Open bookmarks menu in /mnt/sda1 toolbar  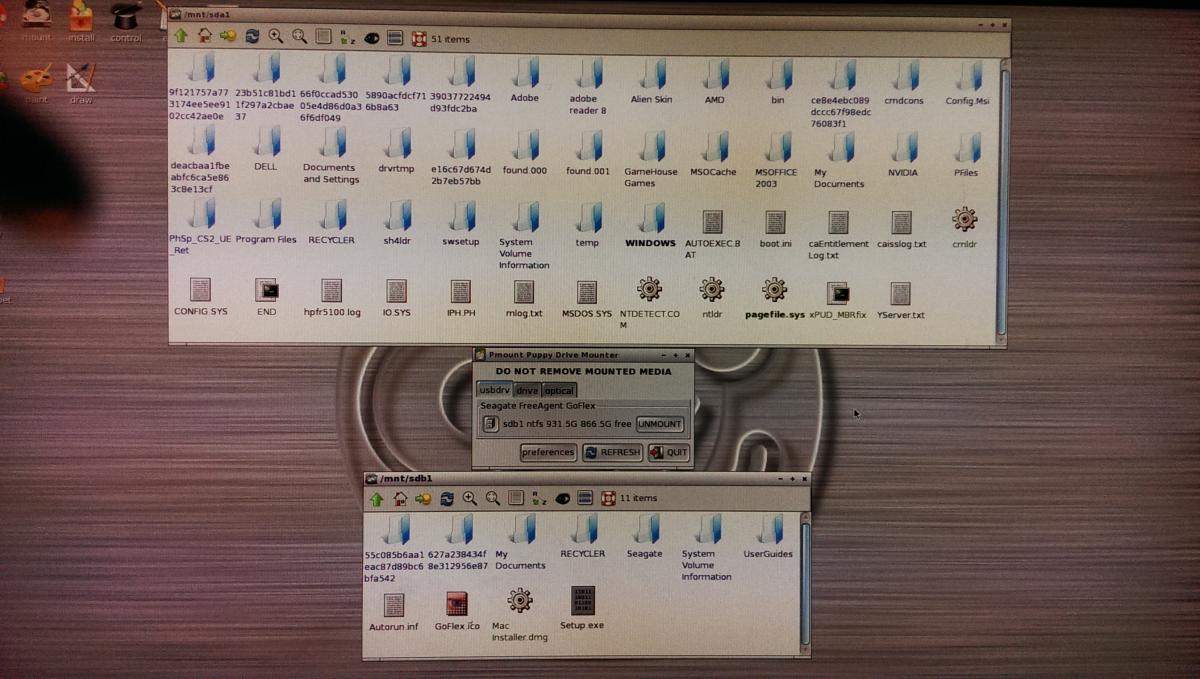tap(228, 36)
